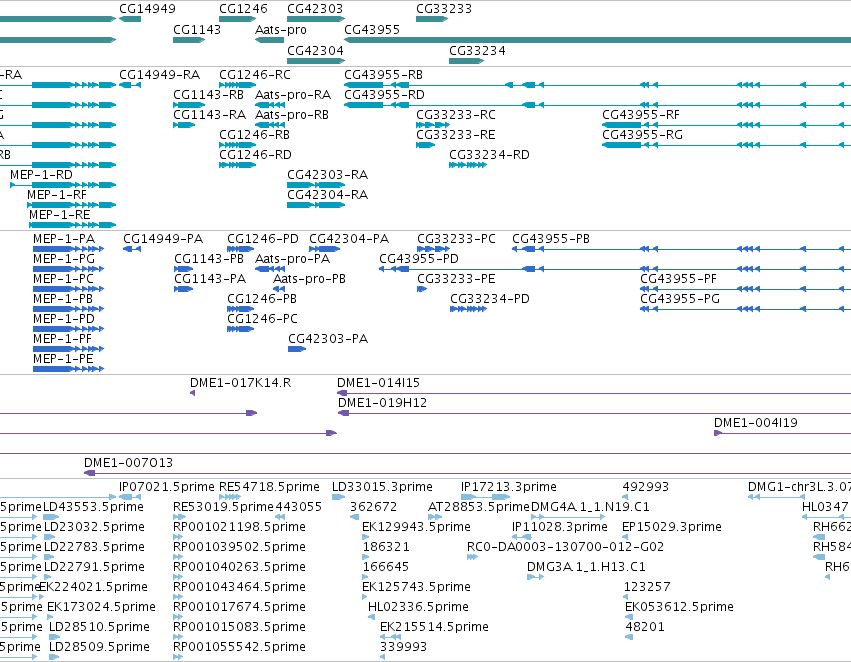Select protein CG43955-PF

tap(678, 279)
